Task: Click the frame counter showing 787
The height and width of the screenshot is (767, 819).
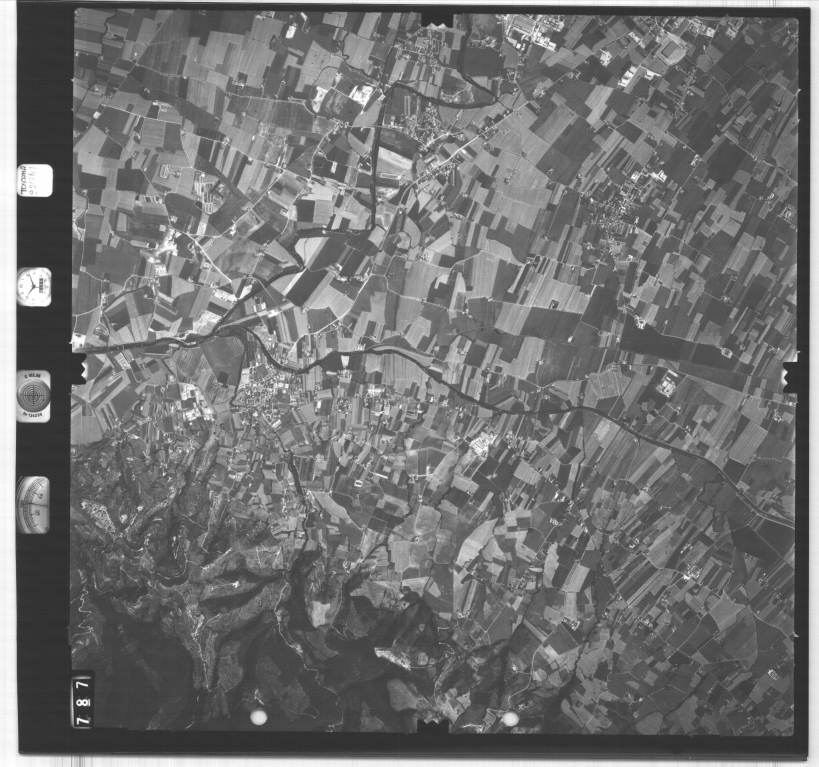Action: [82, 700]
